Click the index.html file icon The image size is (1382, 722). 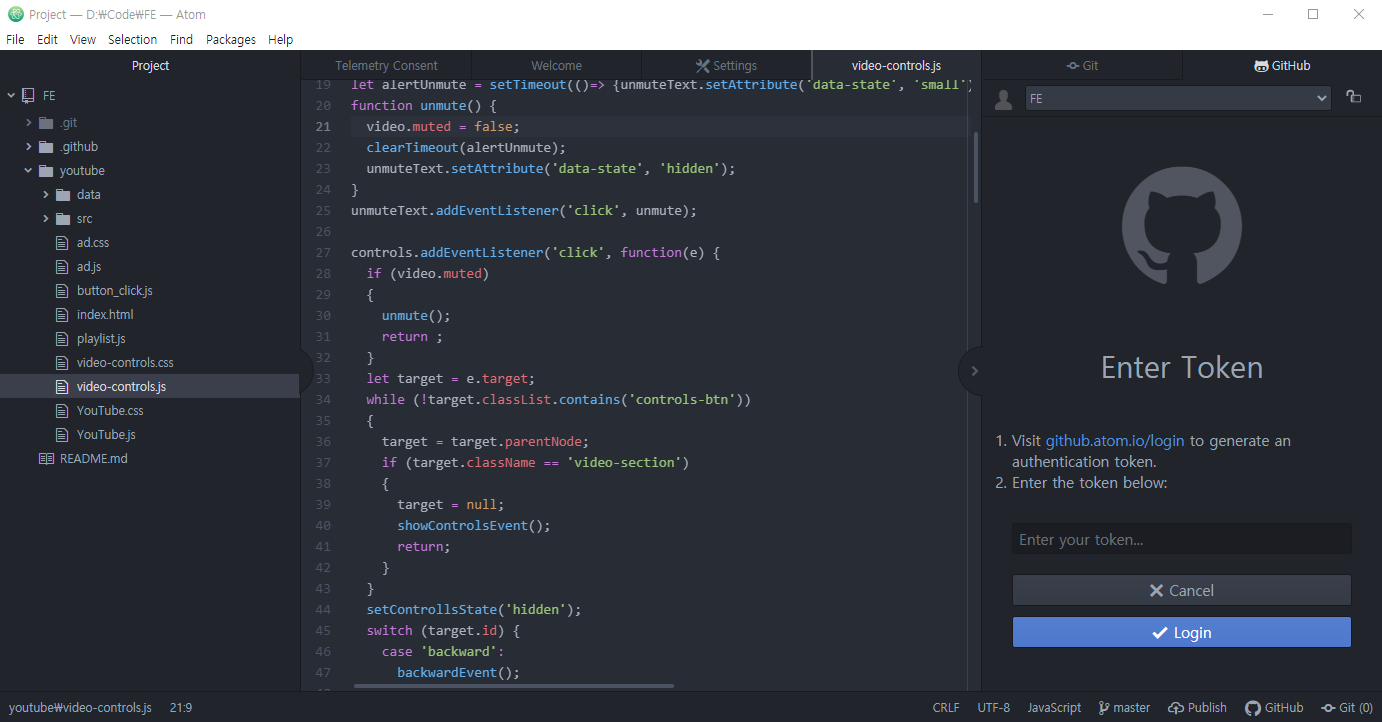pos(63,315)
